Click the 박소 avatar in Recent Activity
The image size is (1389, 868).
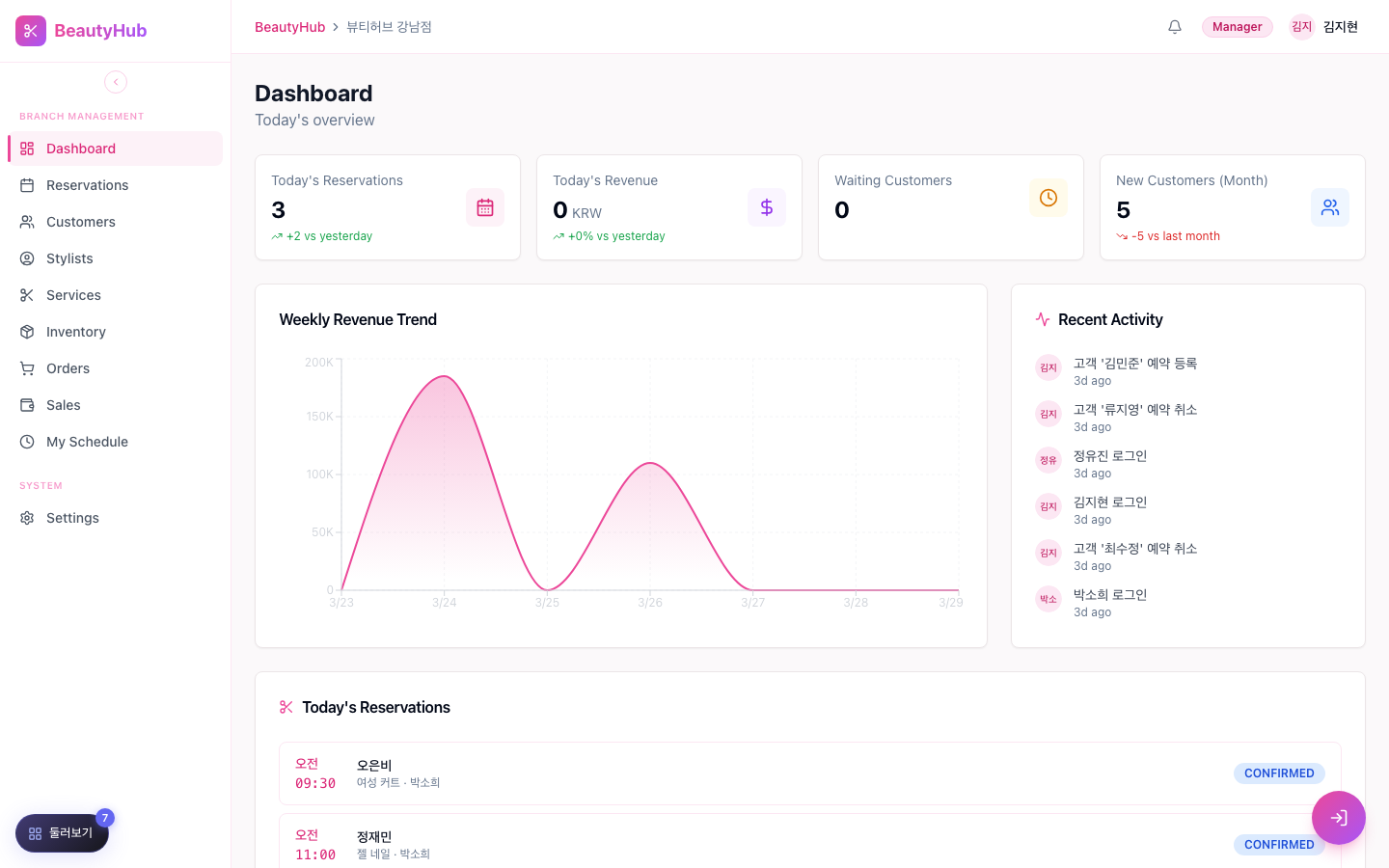[1049, 599]
